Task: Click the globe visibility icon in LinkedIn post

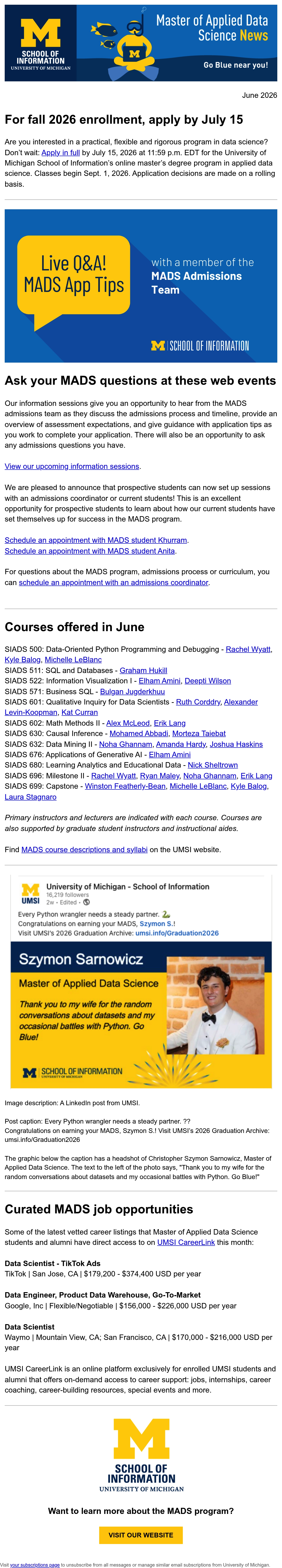Action: pos(86,902)
